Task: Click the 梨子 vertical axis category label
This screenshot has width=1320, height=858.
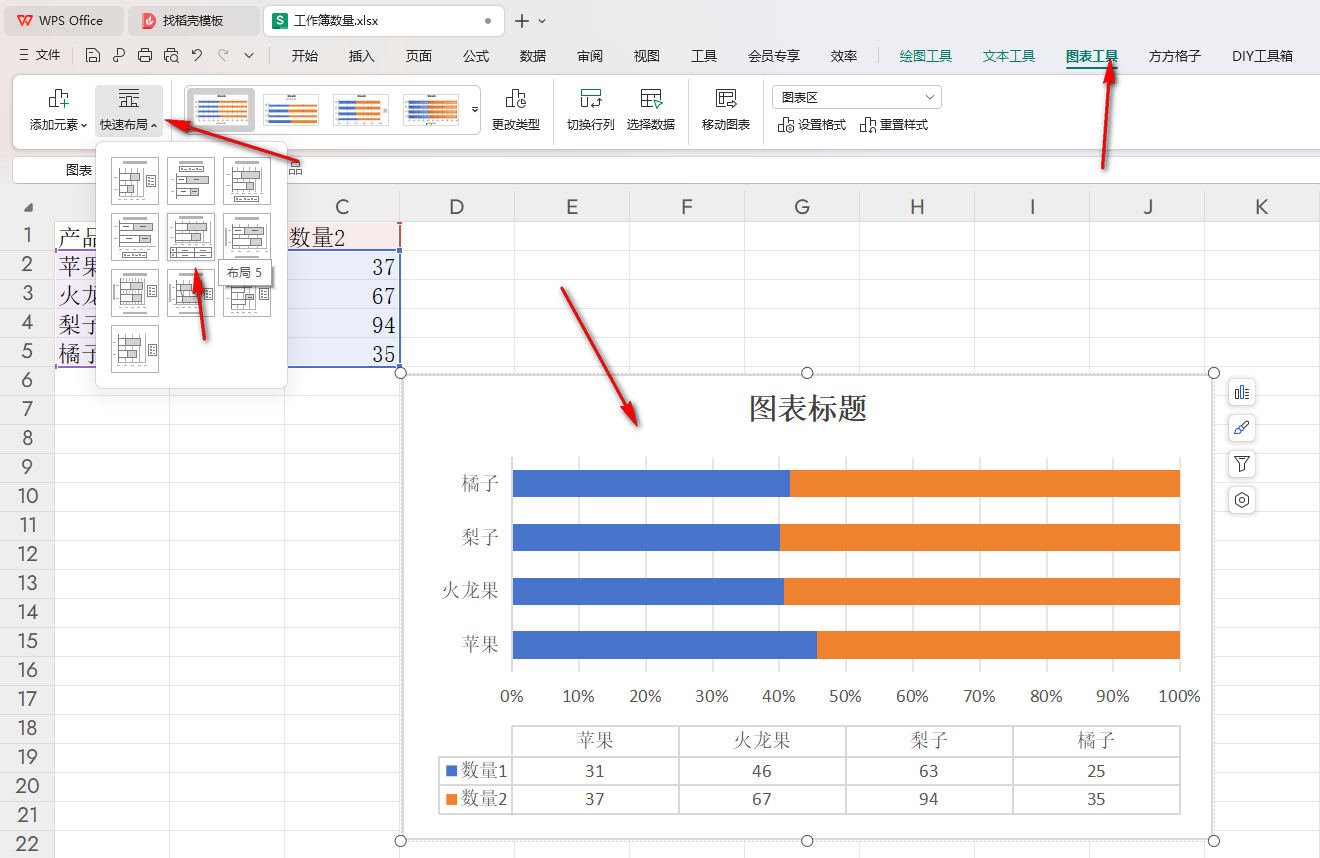Action: (480, 537)
